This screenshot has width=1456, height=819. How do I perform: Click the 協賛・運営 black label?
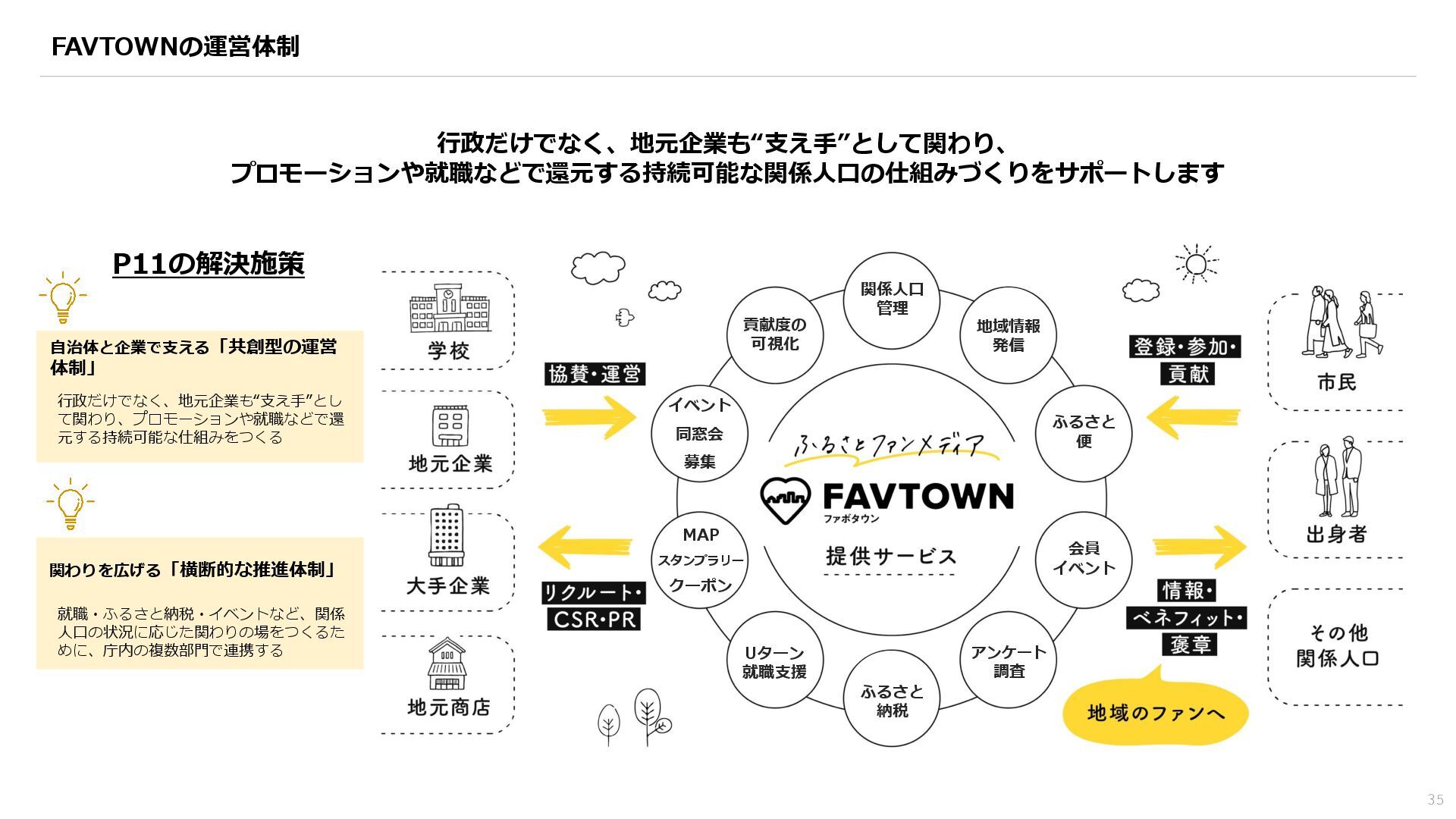coord(595,374)
